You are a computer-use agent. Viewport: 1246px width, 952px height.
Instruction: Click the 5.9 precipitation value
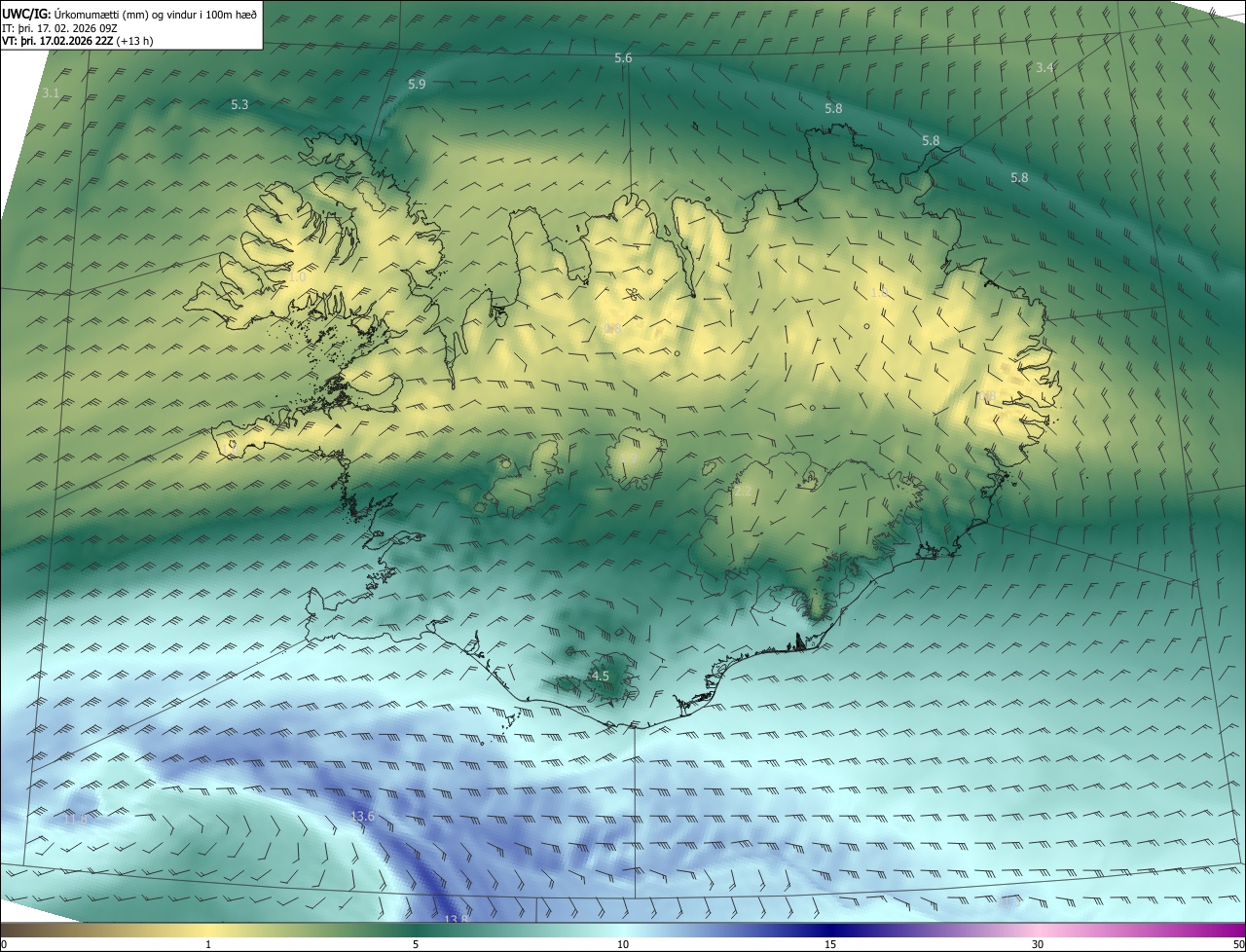[x=417, y=85]
